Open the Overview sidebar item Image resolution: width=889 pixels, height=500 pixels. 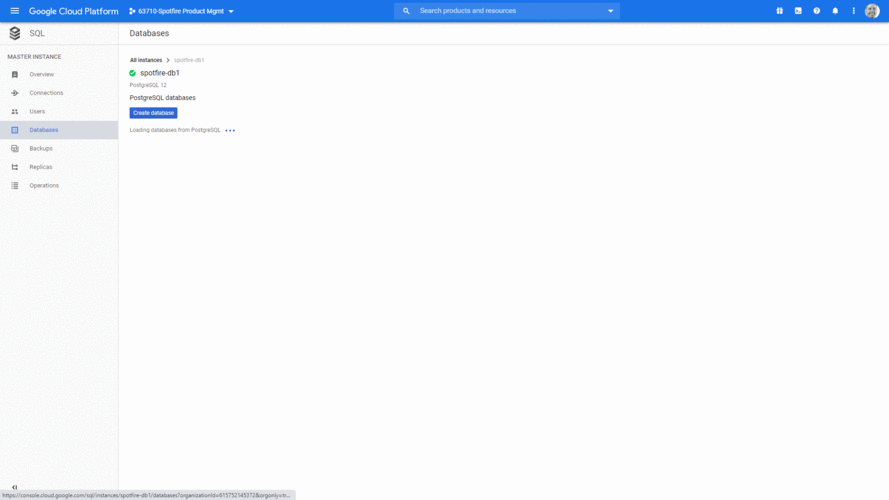point(59,74)
